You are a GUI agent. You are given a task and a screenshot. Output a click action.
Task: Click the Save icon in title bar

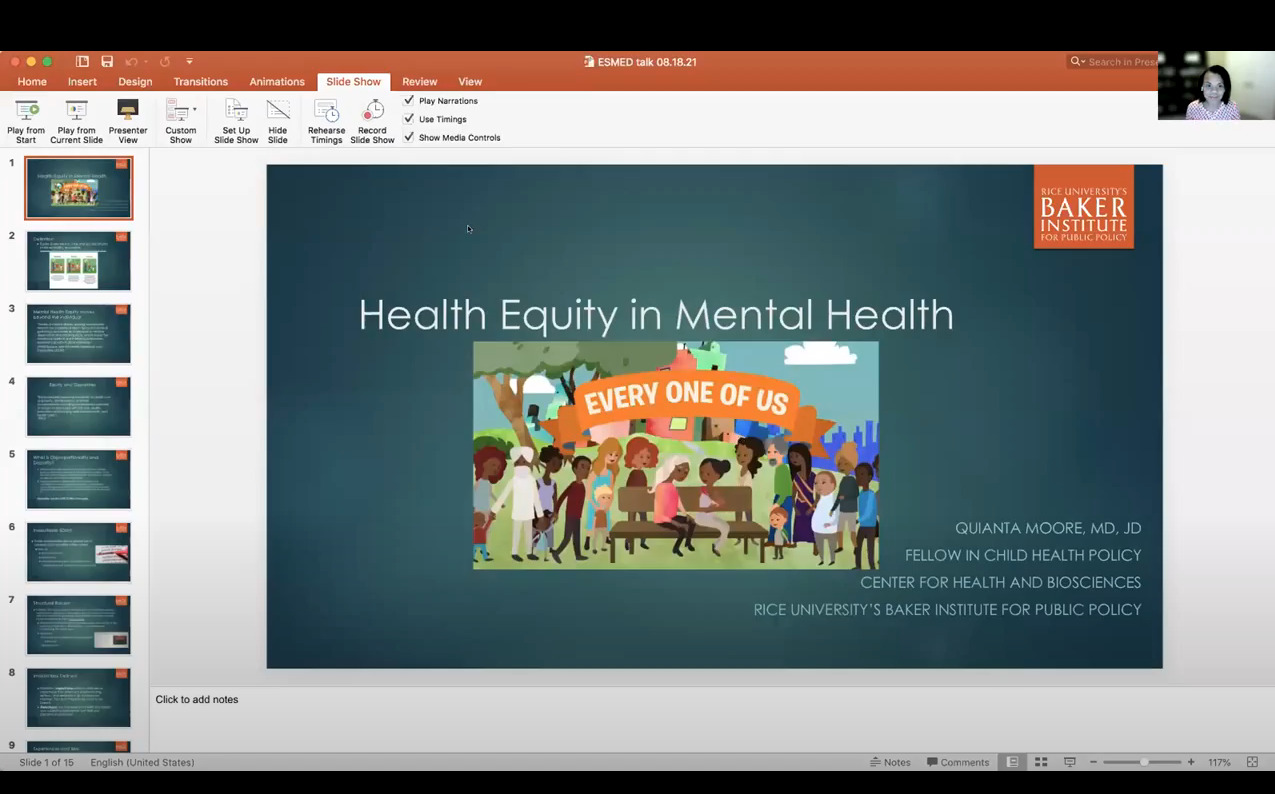[x=107, y=62]
